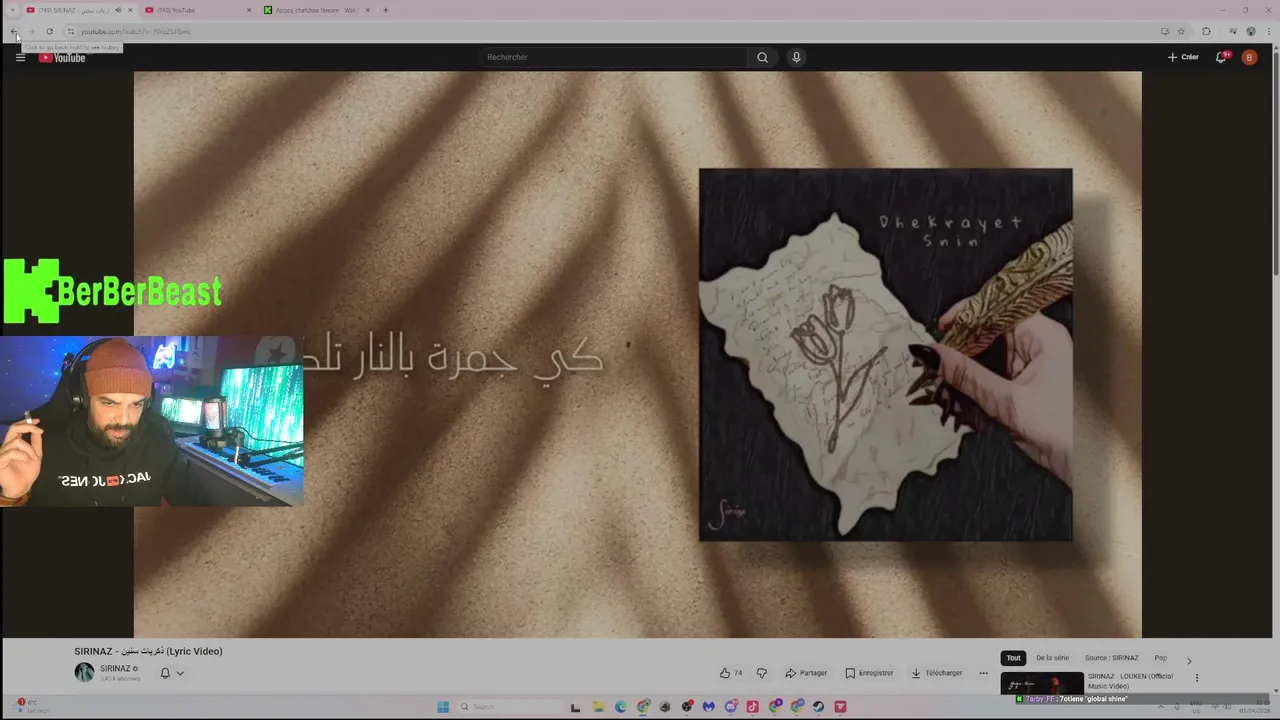Open the SIRINAZ - LOUKEN video thumbnail

click(x=1042, y=683)
